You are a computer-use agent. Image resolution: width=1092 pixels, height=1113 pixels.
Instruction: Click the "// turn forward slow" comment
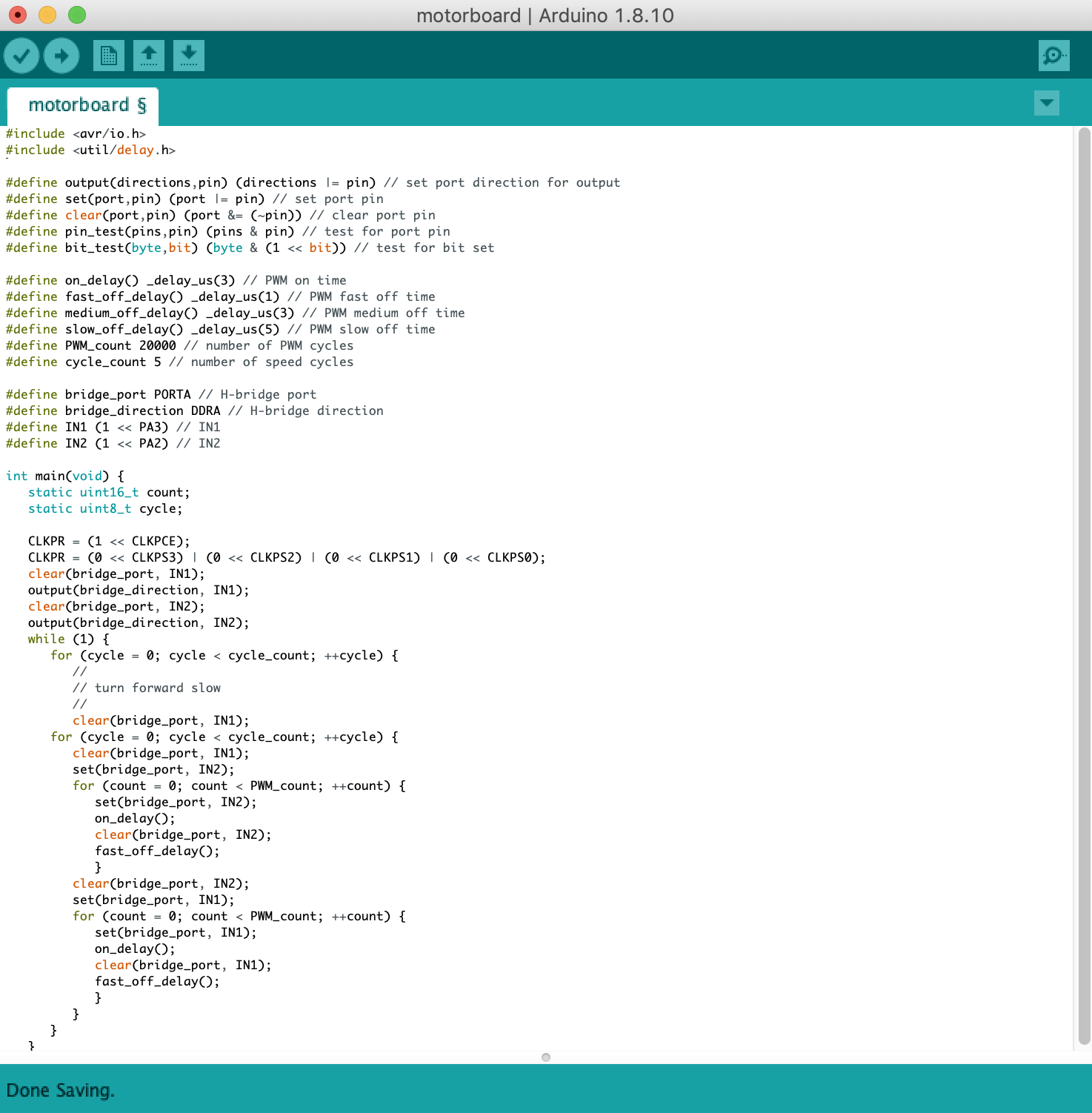(x=147, y=688)
